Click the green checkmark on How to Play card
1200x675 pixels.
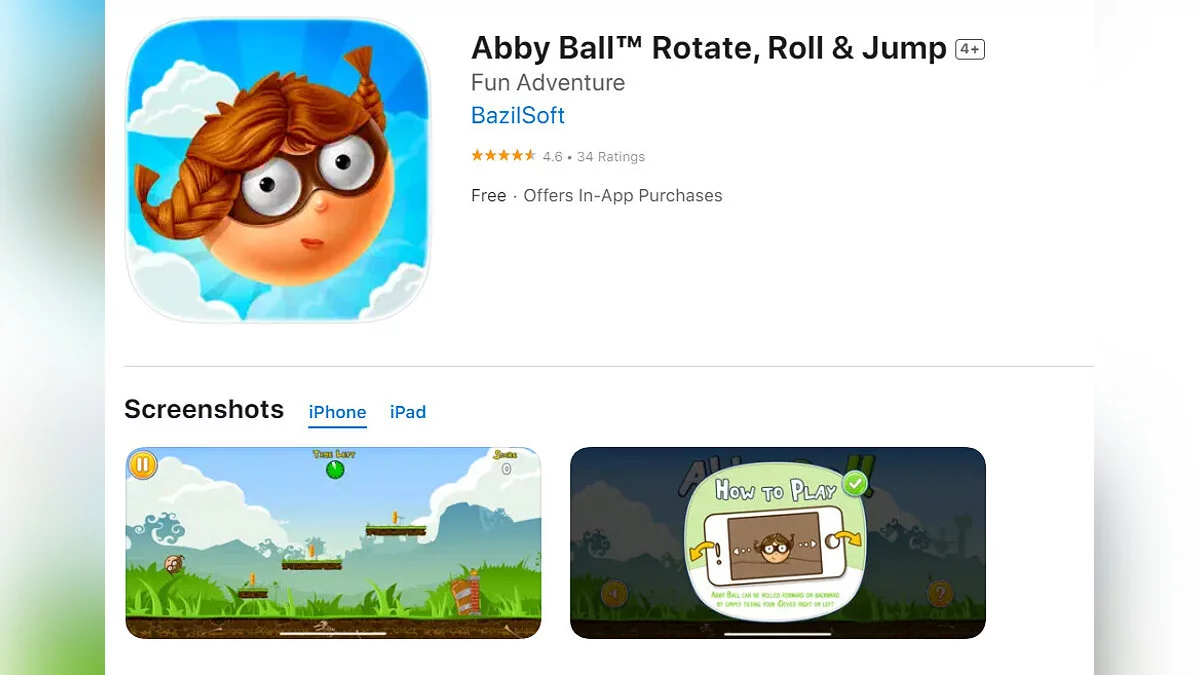coord(854,485)
